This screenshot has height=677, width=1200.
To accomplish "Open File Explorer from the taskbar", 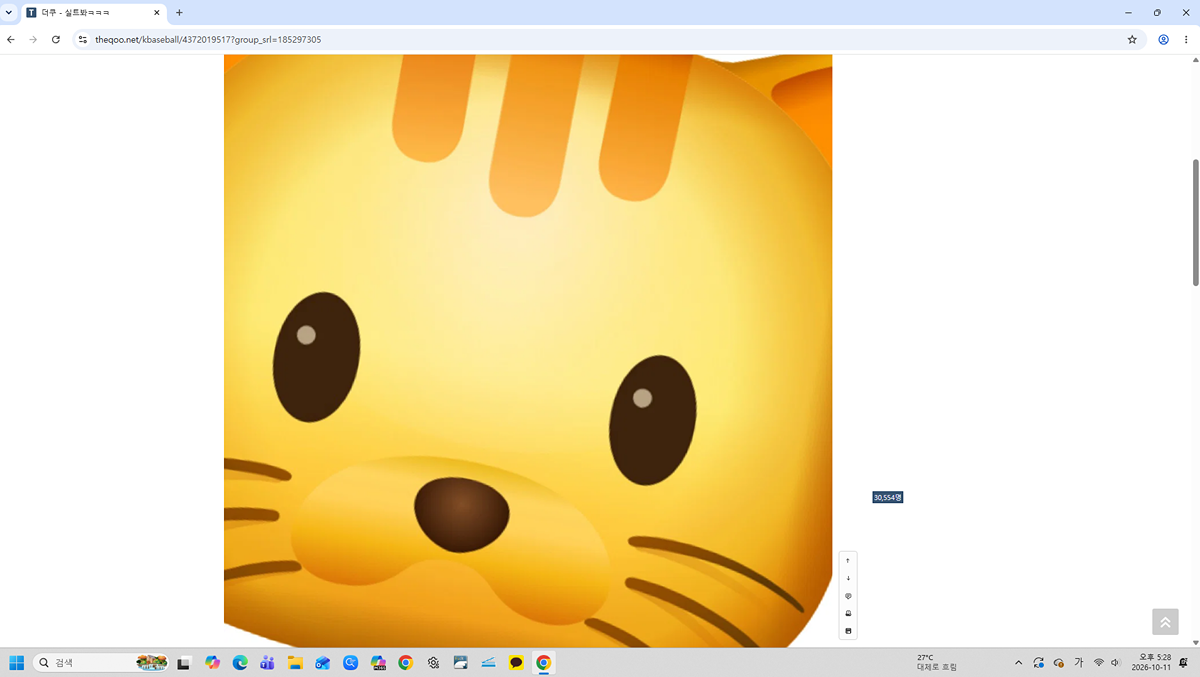I will tap(295, 662).
